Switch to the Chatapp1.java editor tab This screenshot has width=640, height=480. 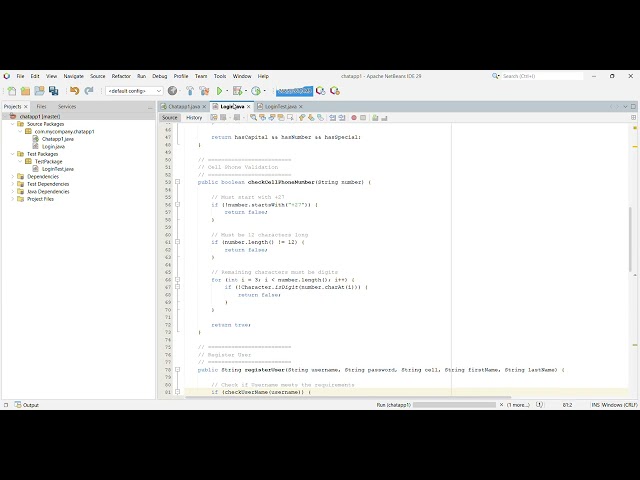[x=183, y=107]
